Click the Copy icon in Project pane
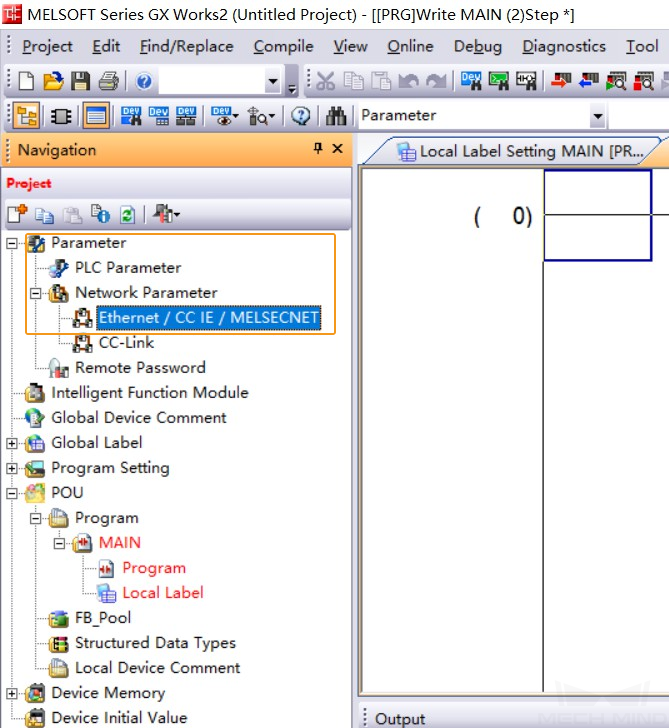The image size is (669, 728). pos(45,215)
